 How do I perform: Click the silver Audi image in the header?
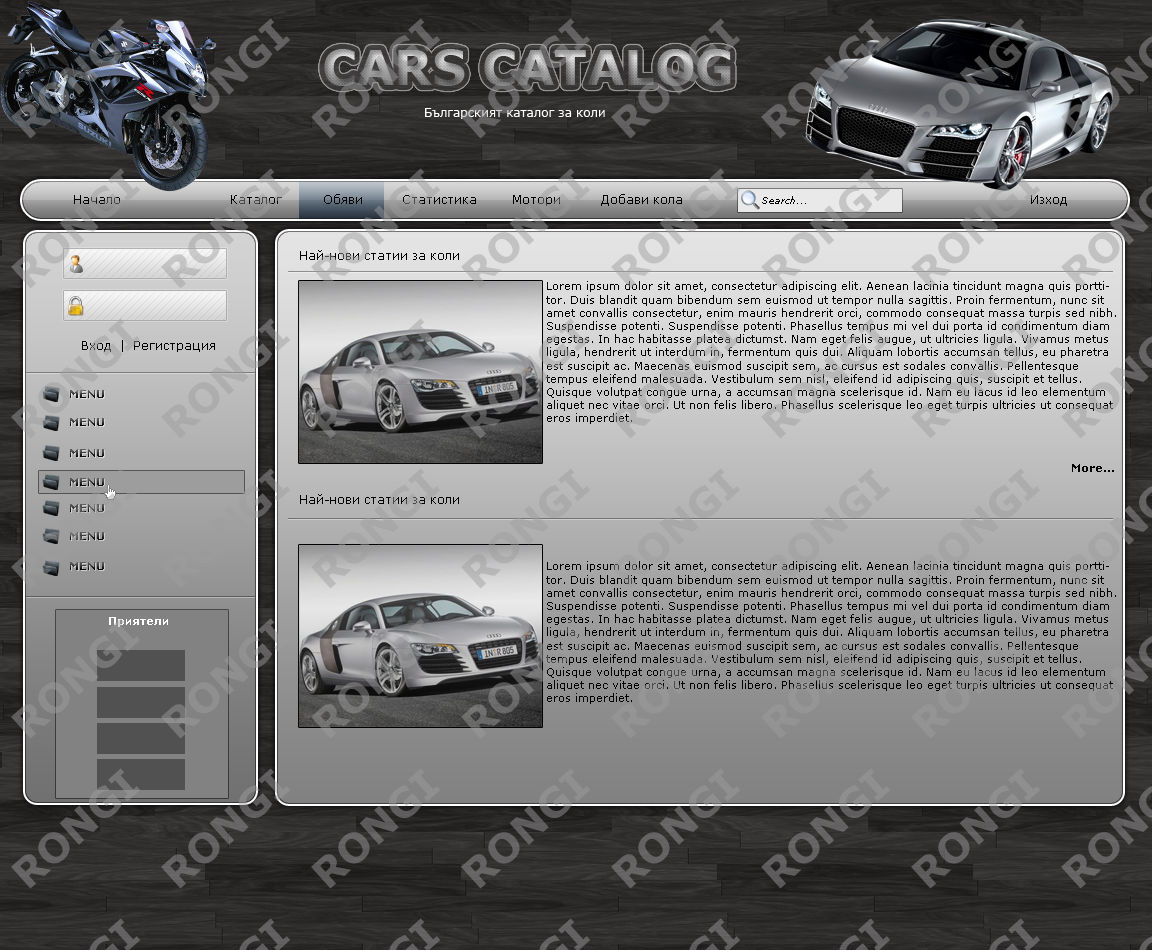point(958,103)
